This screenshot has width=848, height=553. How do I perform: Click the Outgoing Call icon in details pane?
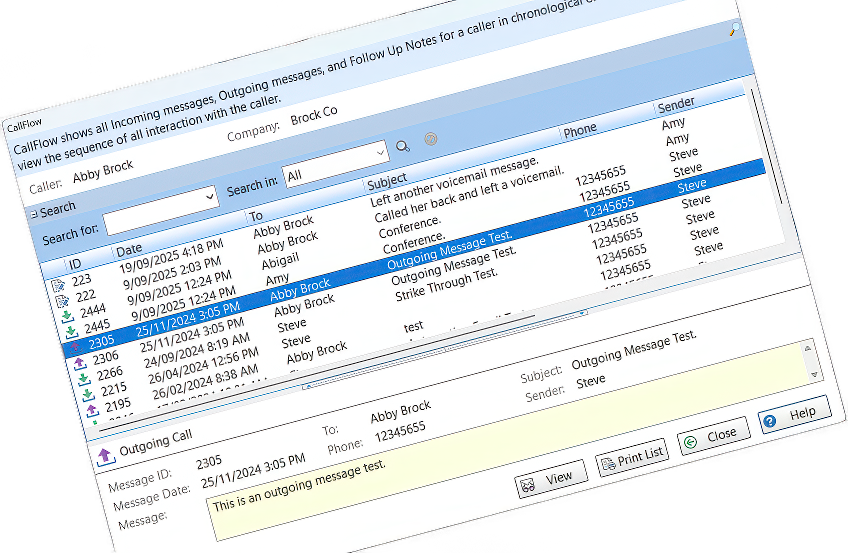point(105,457)
